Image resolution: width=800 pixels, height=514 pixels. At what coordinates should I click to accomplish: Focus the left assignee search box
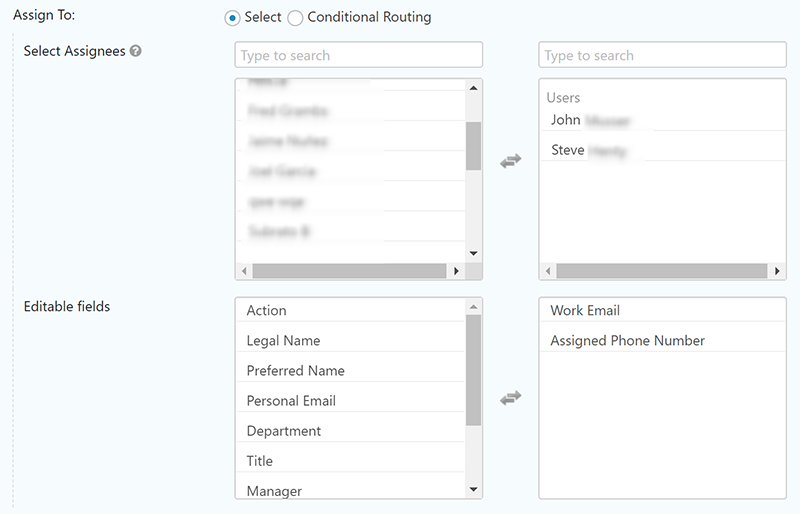point(358,55)
